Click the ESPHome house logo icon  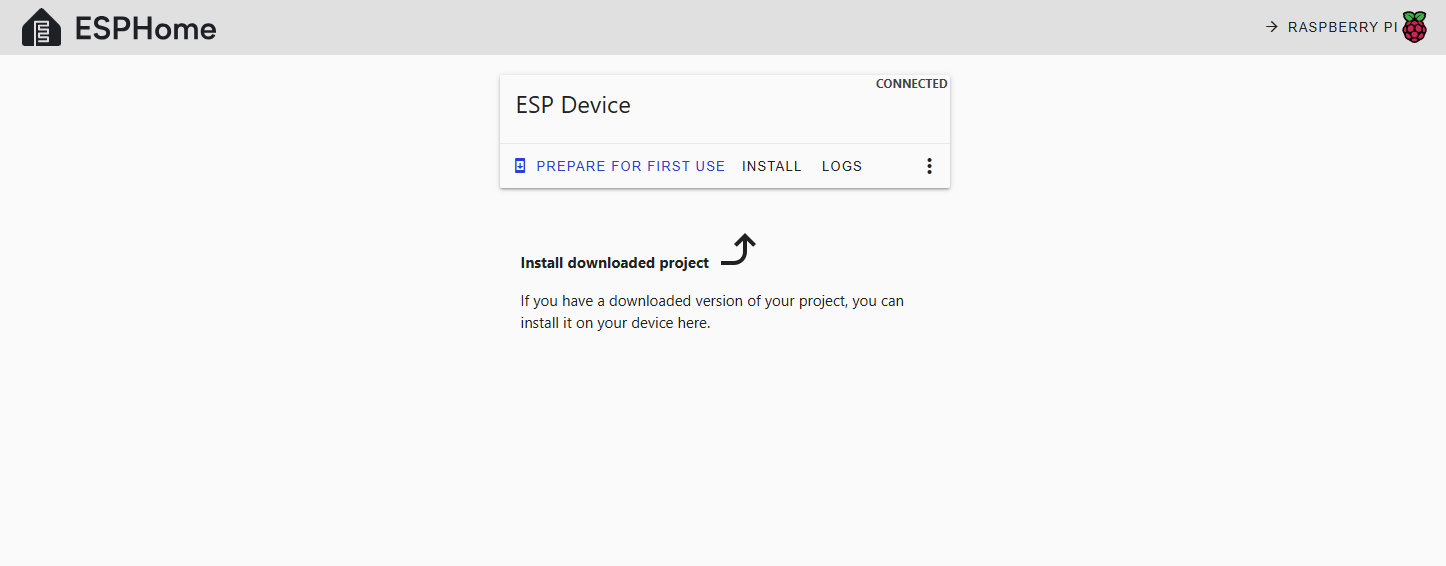coord(41,28)
